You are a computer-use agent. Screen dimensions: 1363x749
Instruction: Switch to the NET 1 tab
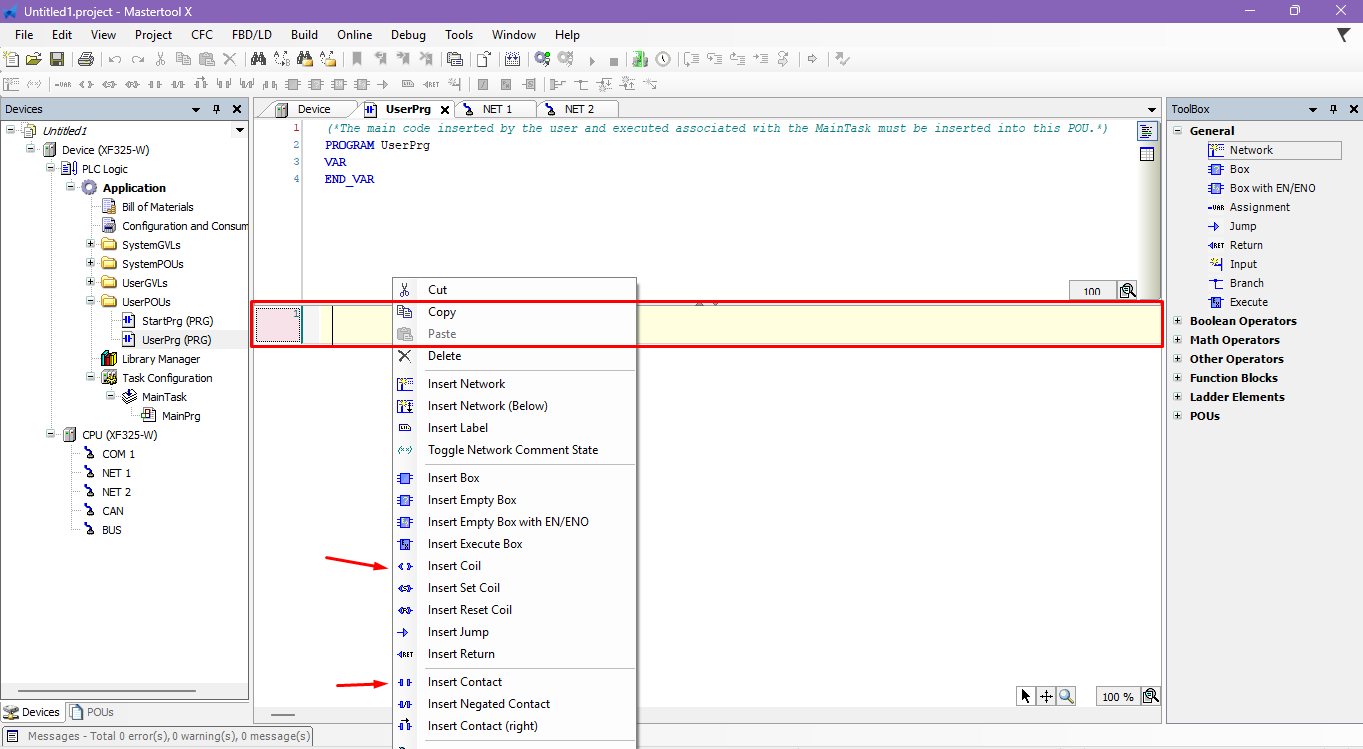click(496, 109)
